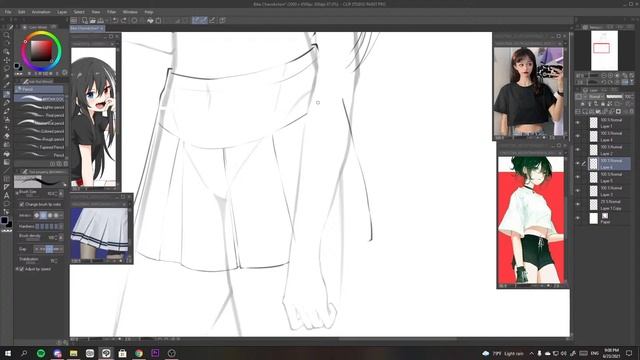Expand Brush Size extra settings plus icon
This screenshot has height=360, width=640.
coord(17,193)
